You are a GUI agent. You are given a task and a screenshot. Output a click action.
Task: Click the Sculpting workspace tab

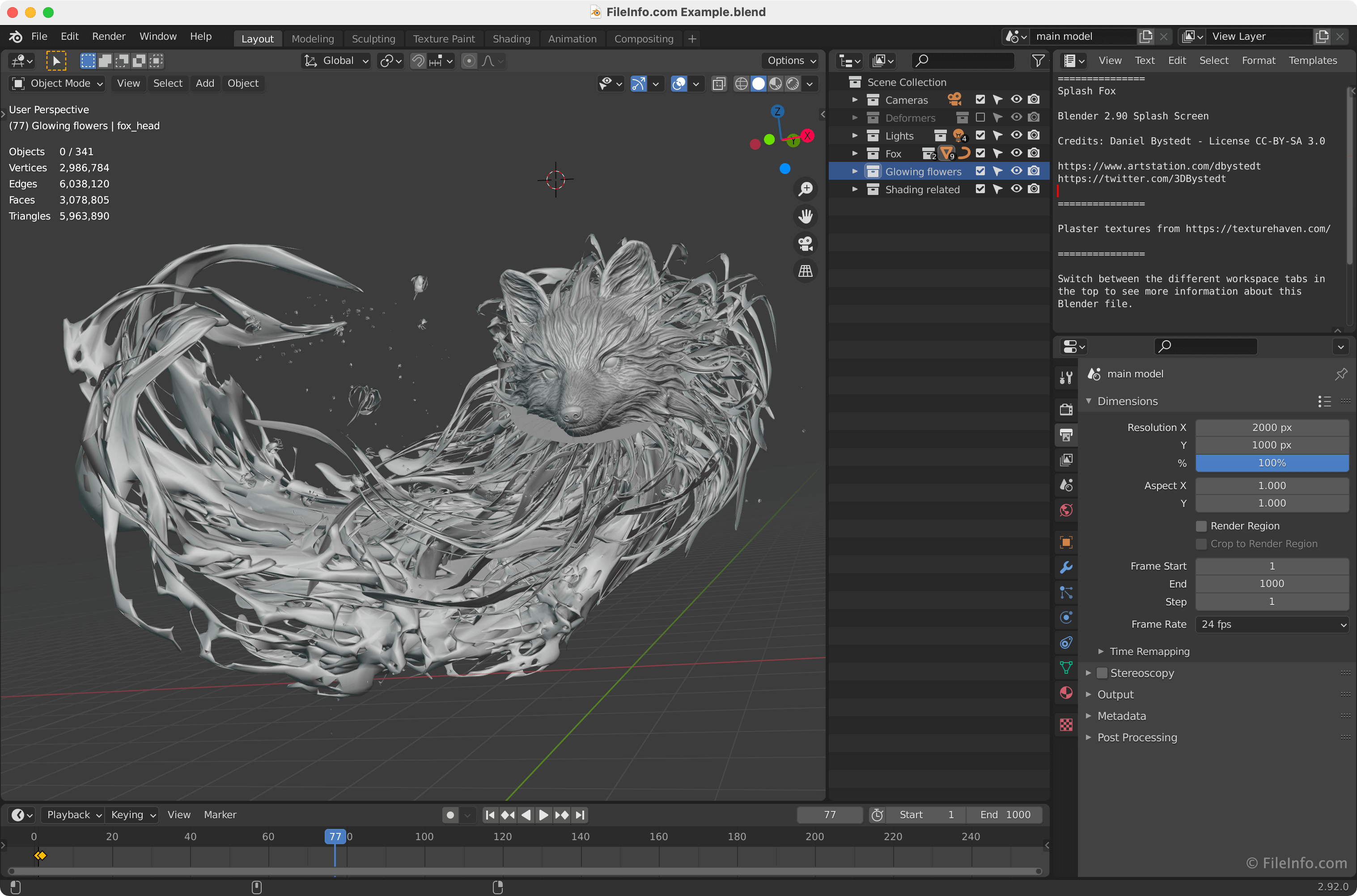(374, 38)
